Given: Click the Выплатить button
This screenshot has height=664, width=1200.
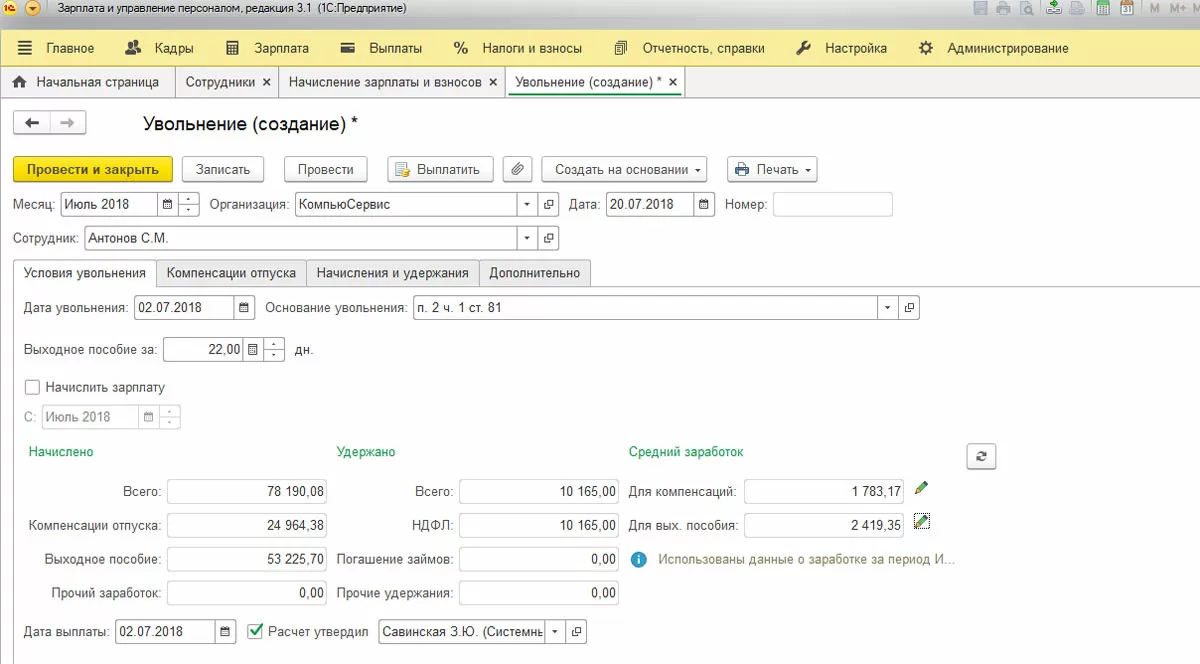Looking at the screenshot, I should [x=440, y=169].
